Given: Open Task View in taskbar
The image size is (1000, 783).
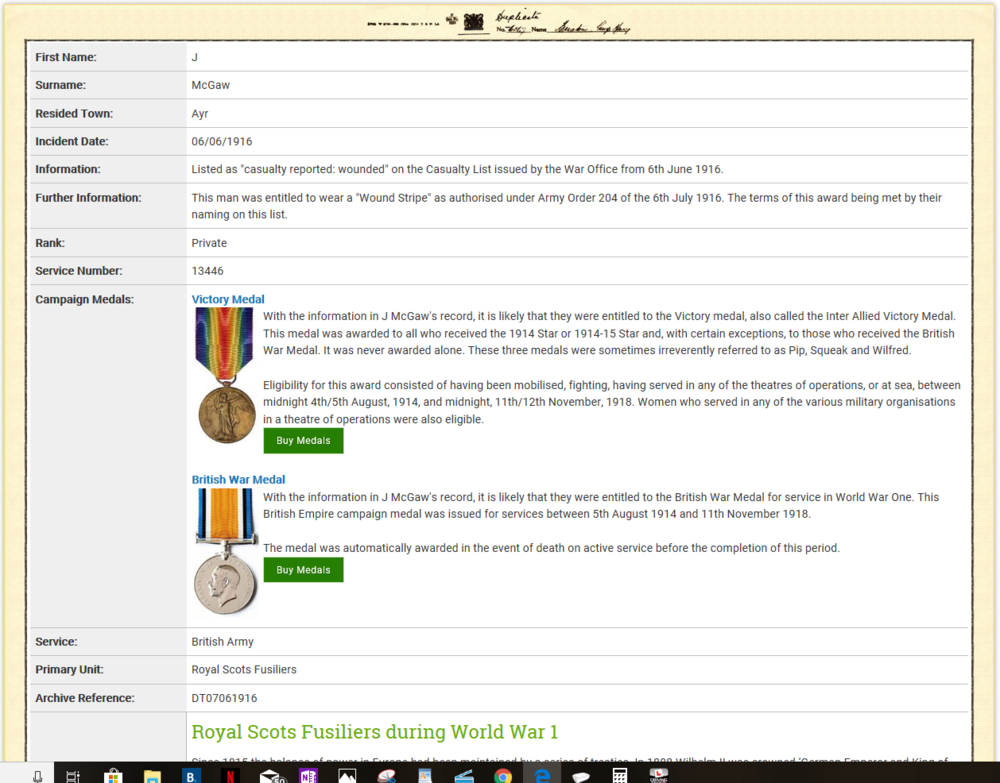Looking at the screenshot, I should pos(73,775).
